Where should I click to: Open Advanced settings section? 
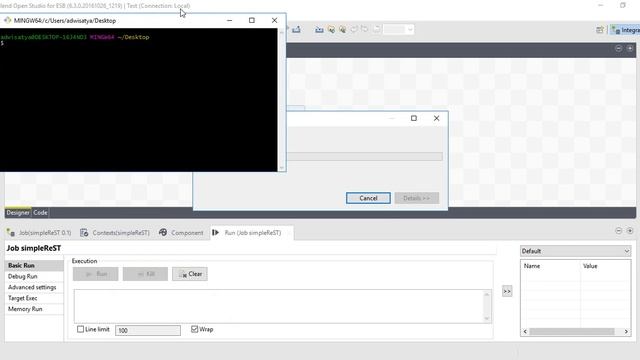(34, 287)
